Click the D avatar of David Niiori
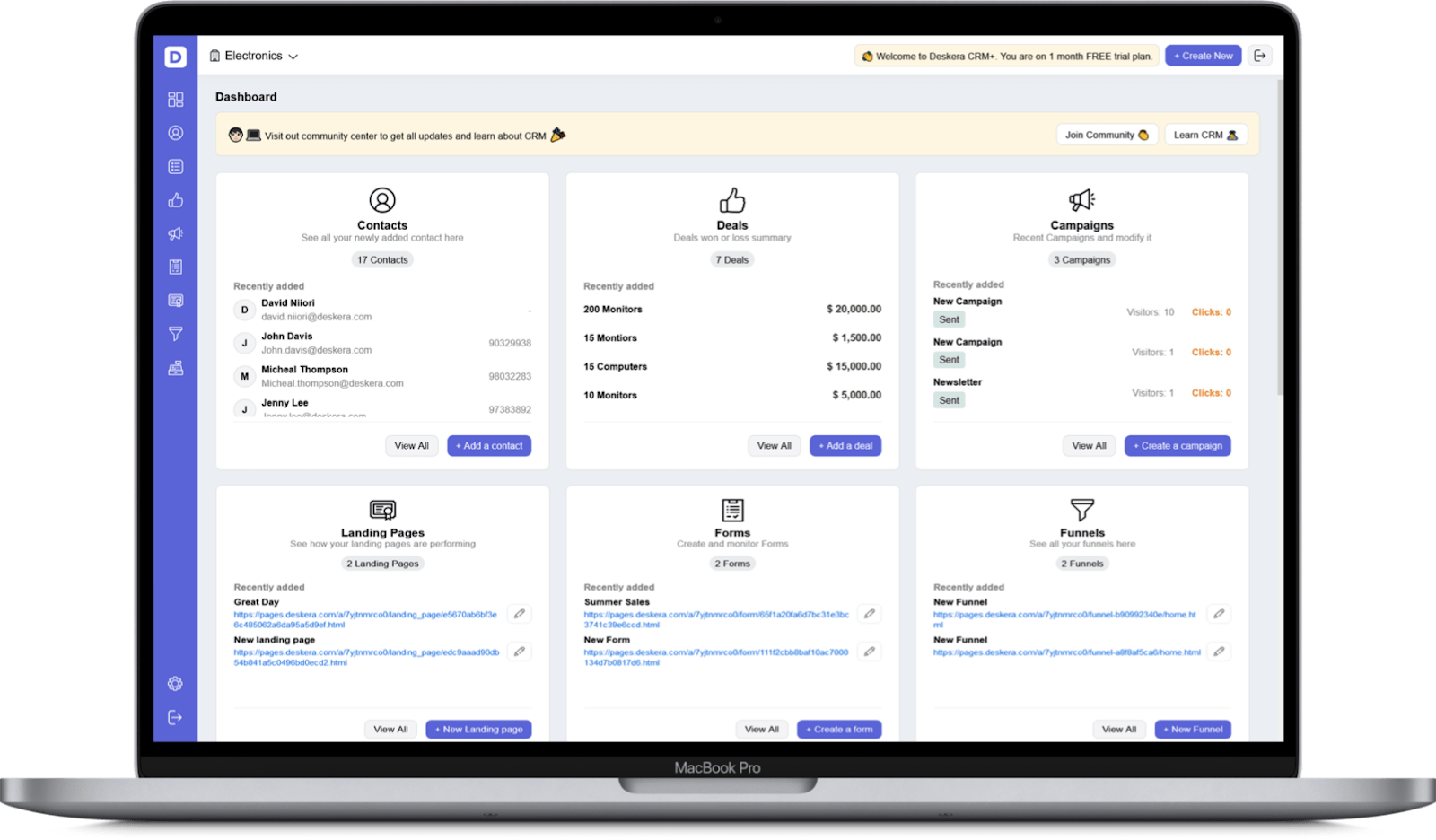The image size is (1436, 840). [244, 310]
